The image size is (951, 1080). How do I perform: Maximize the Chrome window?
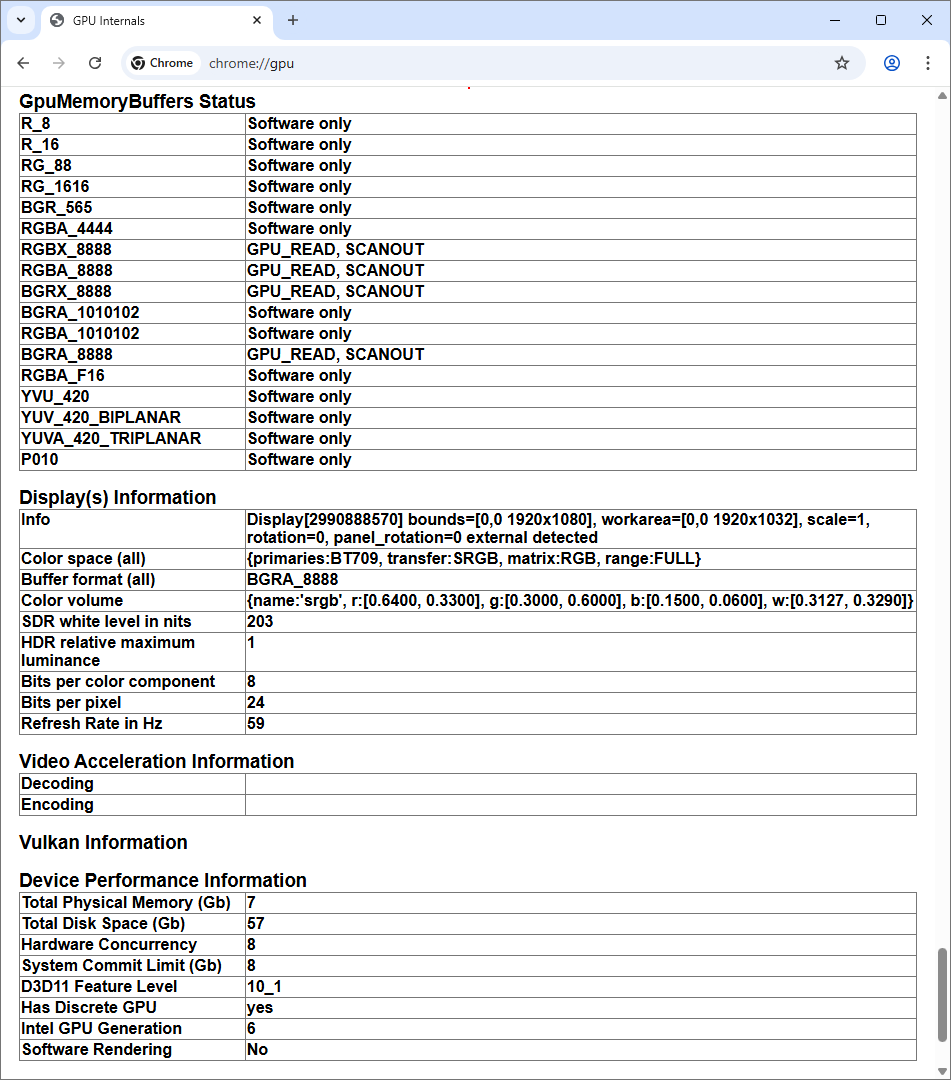click(x=881, y=21)
